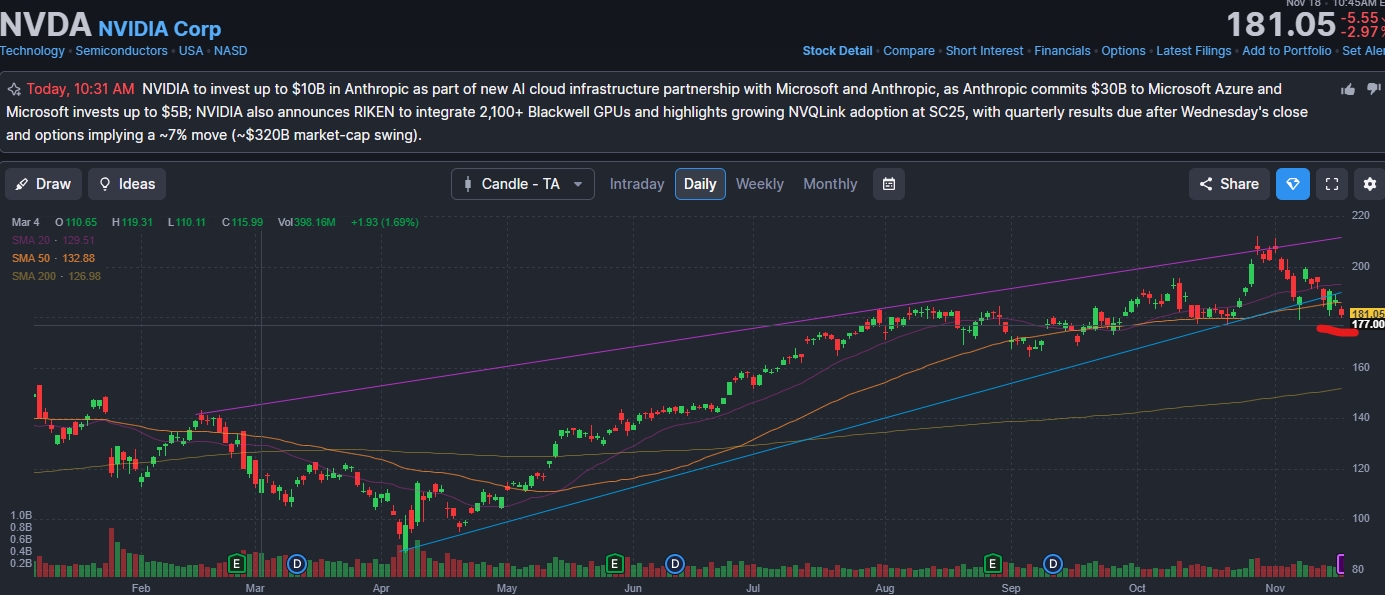Click the dividend D marker near June
The width and height of the screenshot is (1385, 595).
tap(675, 564)
